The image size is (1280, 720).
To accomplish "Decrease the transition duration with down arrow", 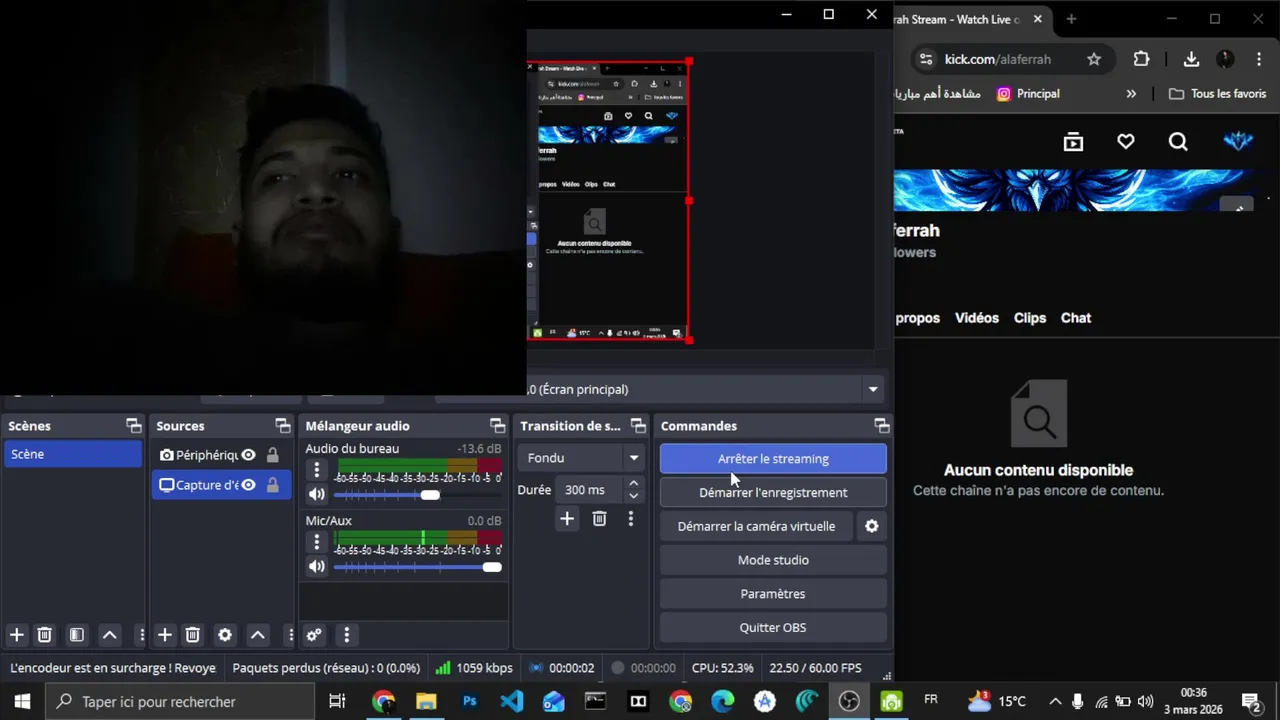I will click(633, 496).
